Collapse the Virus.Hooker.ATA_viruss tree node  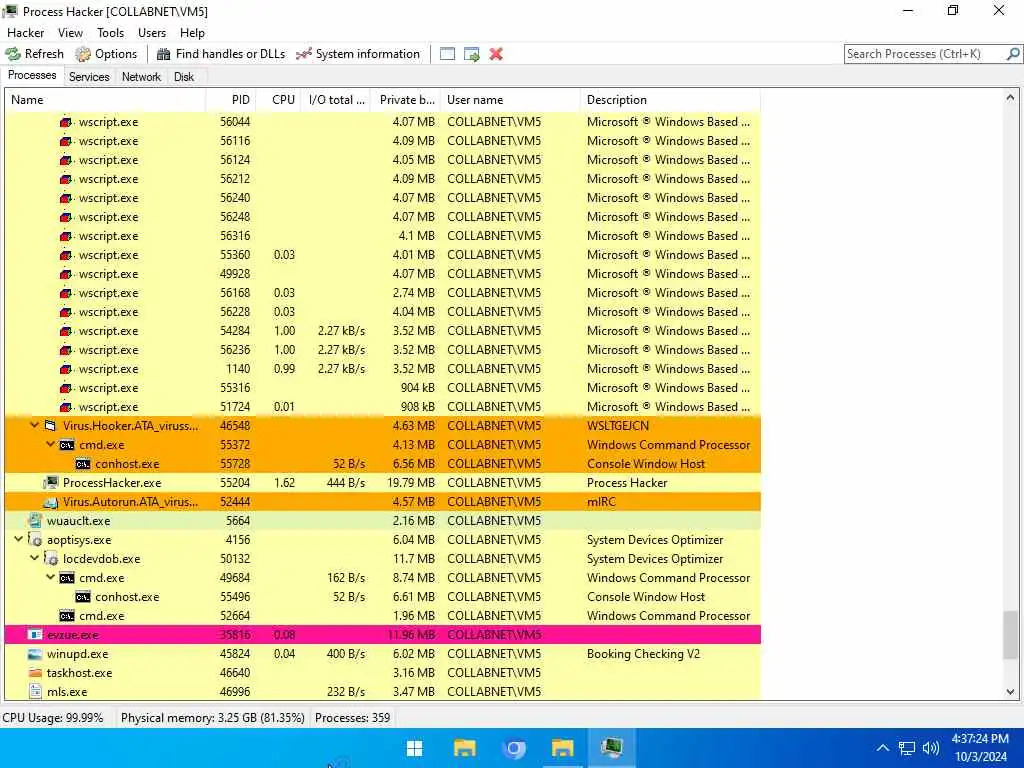pos(34,426)
